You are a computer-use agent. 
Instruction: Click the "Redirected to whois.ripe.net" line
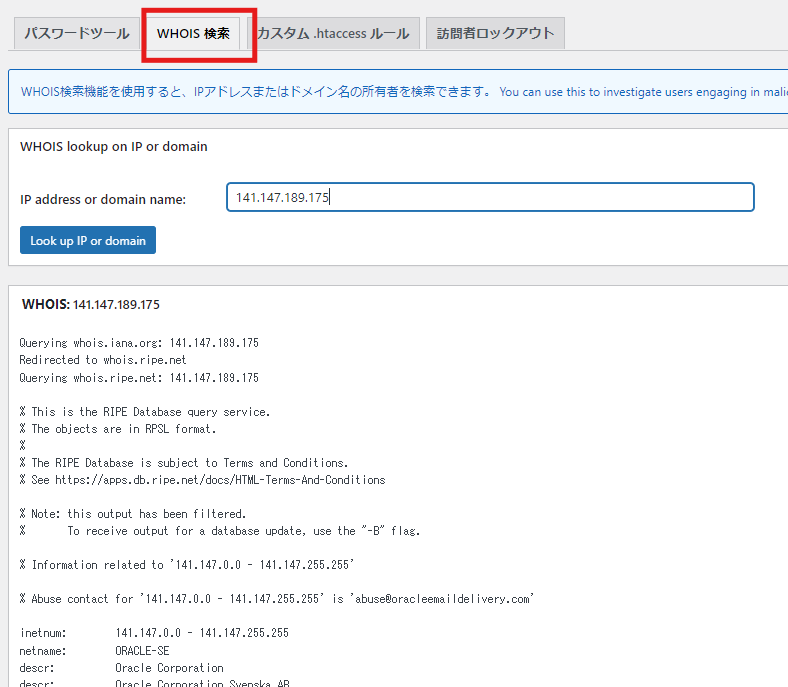pos(102,360)
